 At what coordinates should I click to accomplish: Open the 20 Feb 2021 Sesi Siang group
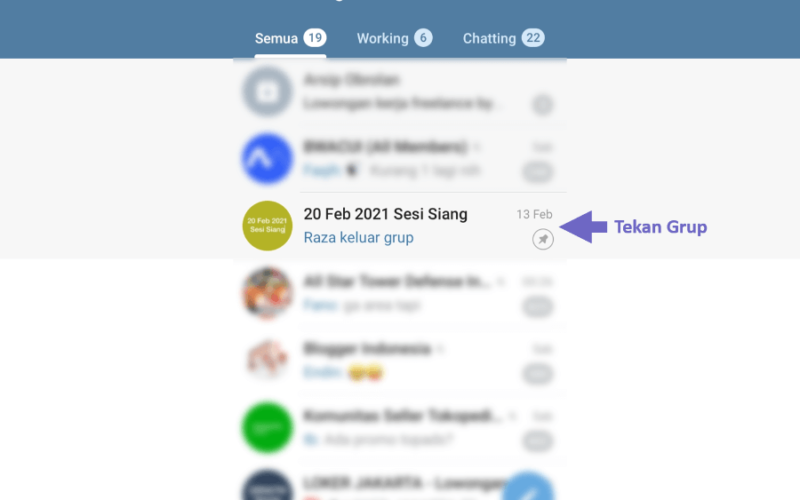click(400, 226)
